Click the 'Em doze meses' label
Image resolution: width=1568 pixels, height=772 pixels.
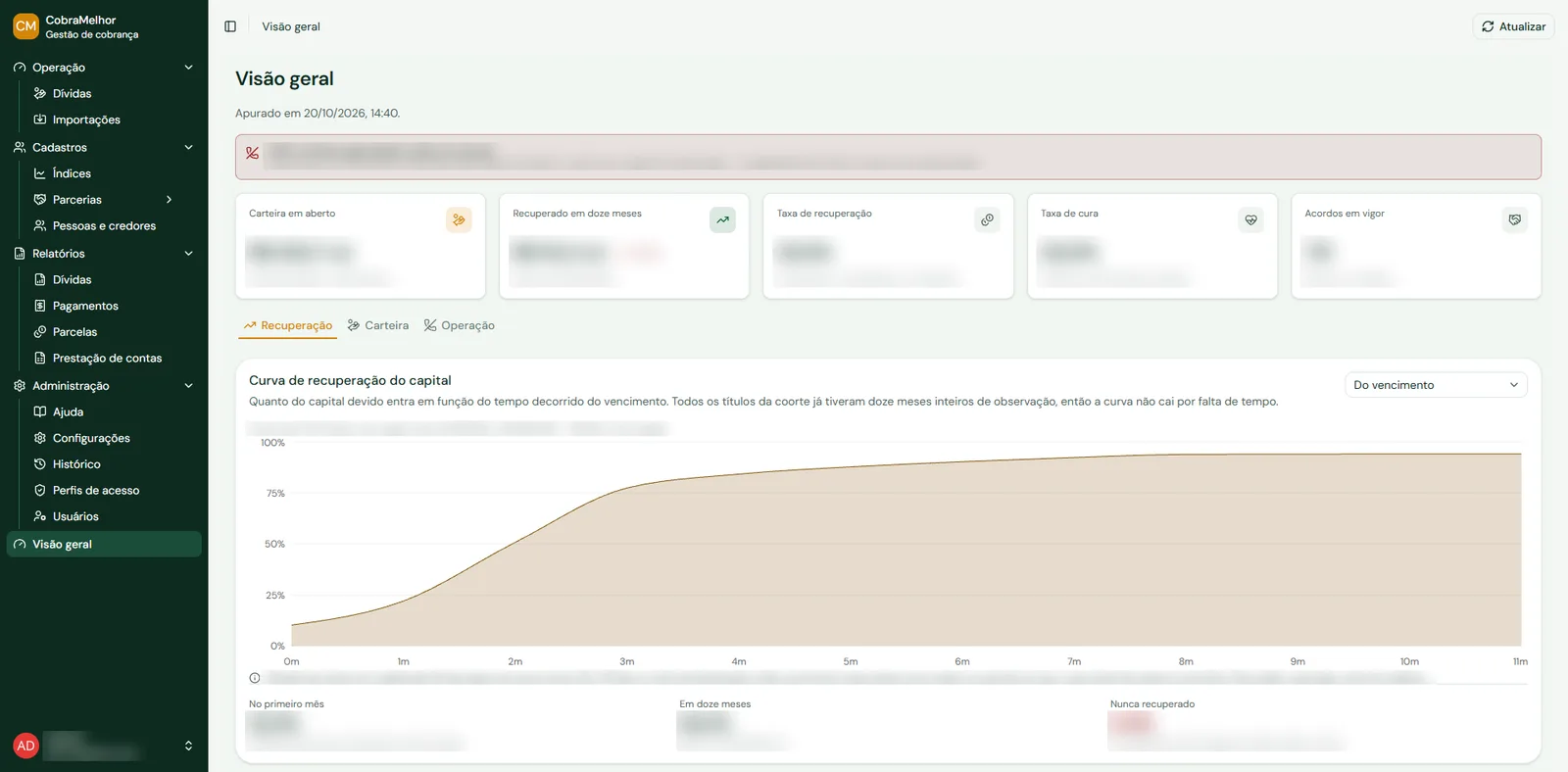(x=715, y=704)
